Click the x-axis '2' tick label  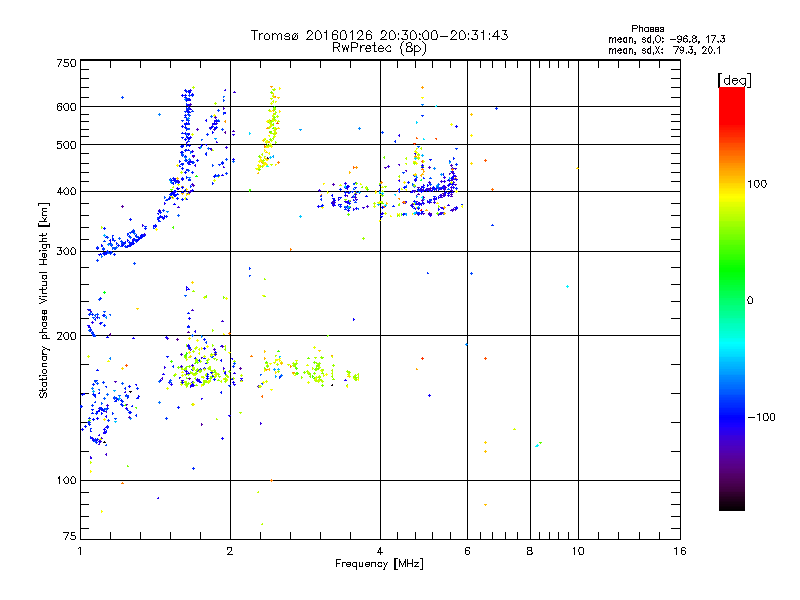(x=230, y=551)
